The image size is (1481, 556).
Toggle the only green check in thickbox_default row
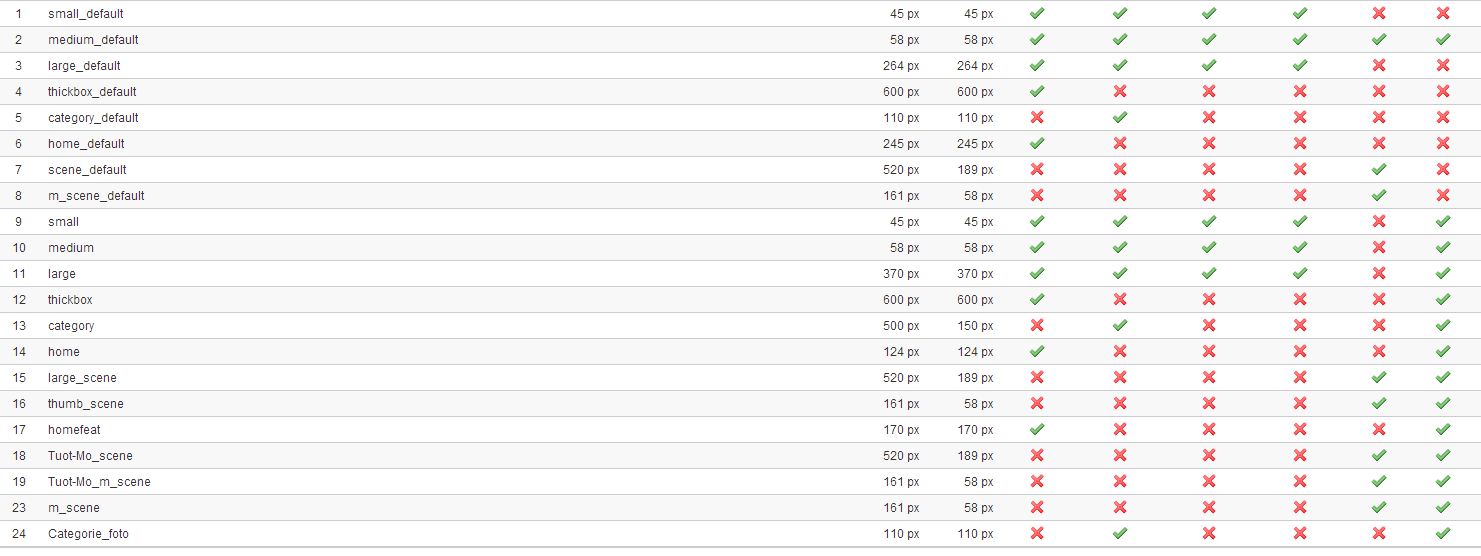pos(1037,91)
